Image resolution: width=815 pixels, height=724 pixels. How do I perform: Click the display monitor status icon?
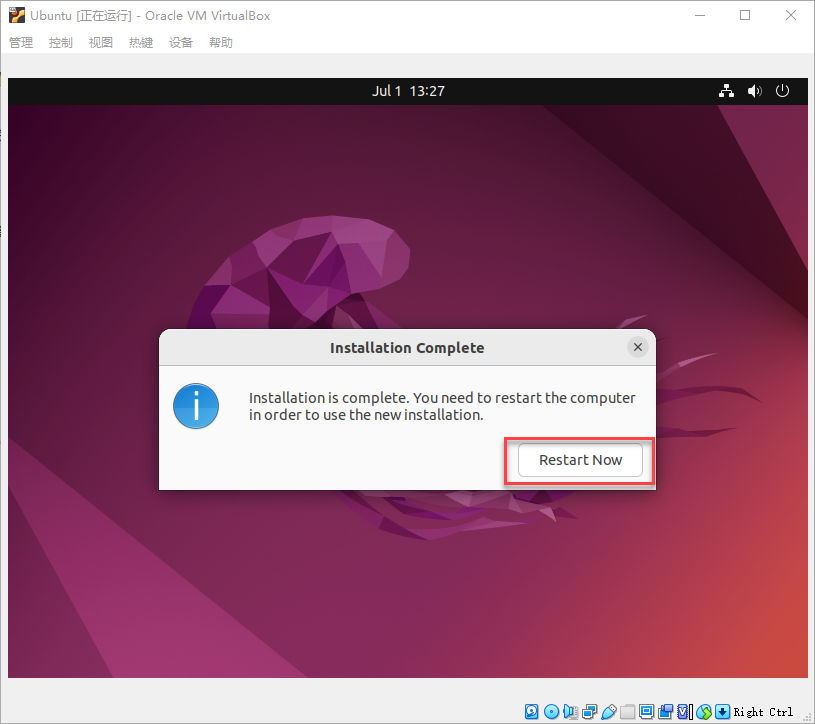coord(646,712)
